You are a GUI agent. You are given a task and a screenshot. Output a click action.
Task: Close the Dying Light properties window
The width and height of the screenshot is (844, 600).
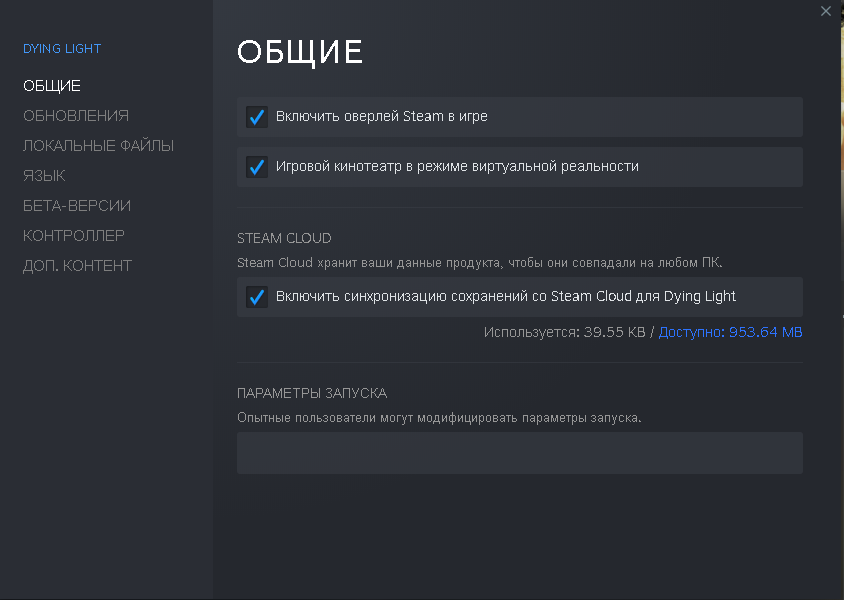click(825, 11)
